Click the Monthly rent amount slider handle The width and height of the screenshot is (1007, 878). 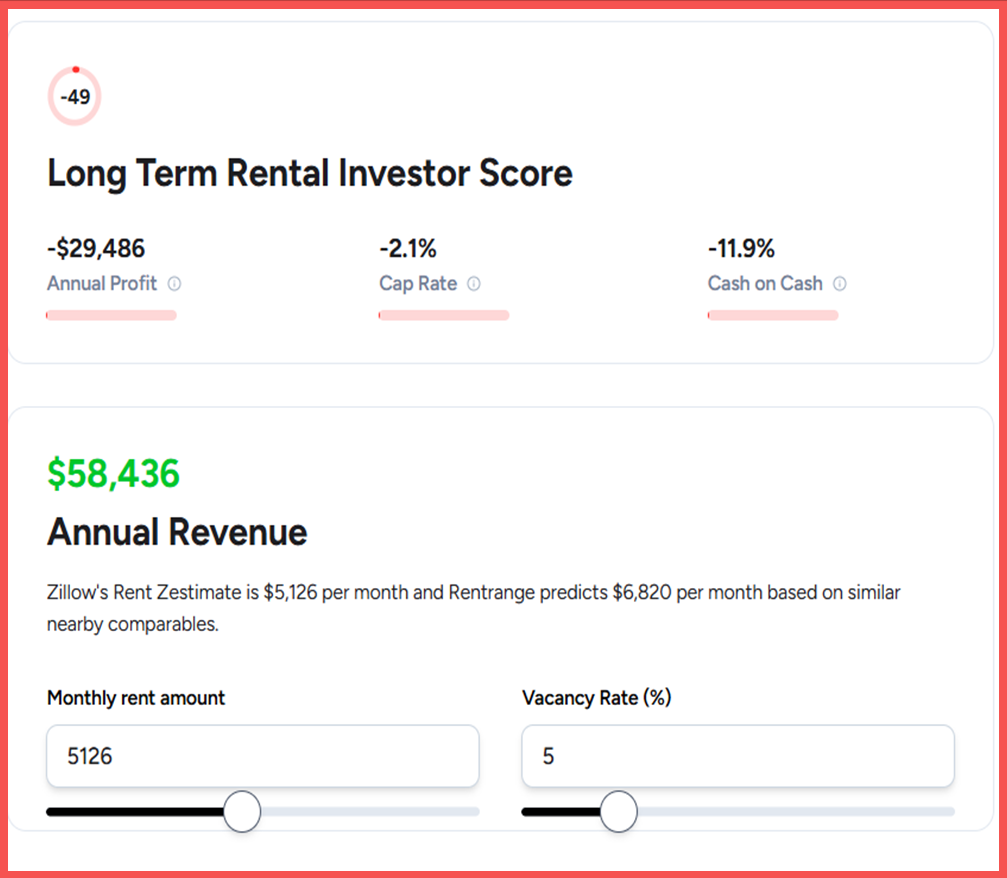(242, 812)
